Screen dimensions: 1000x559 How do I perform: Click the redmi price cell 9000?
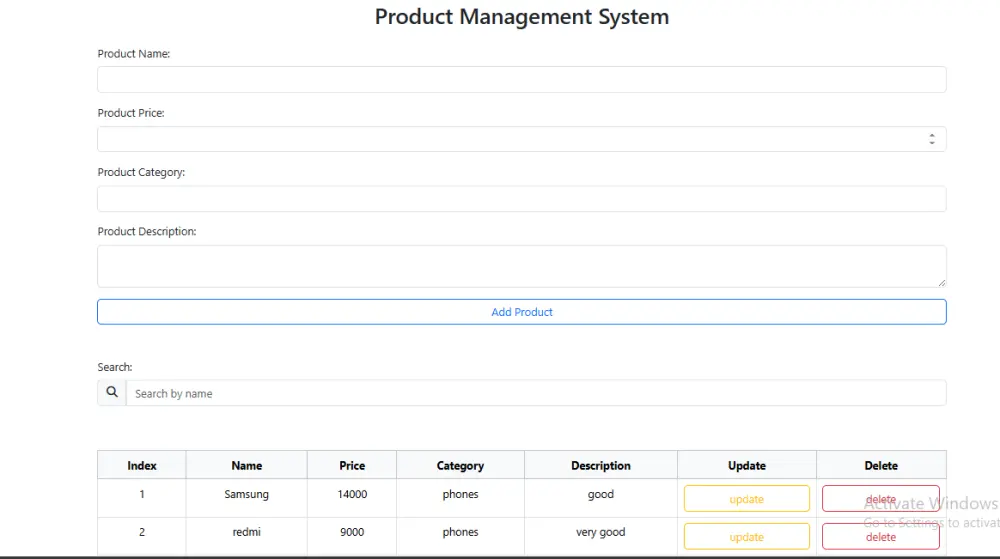(352, 532)
